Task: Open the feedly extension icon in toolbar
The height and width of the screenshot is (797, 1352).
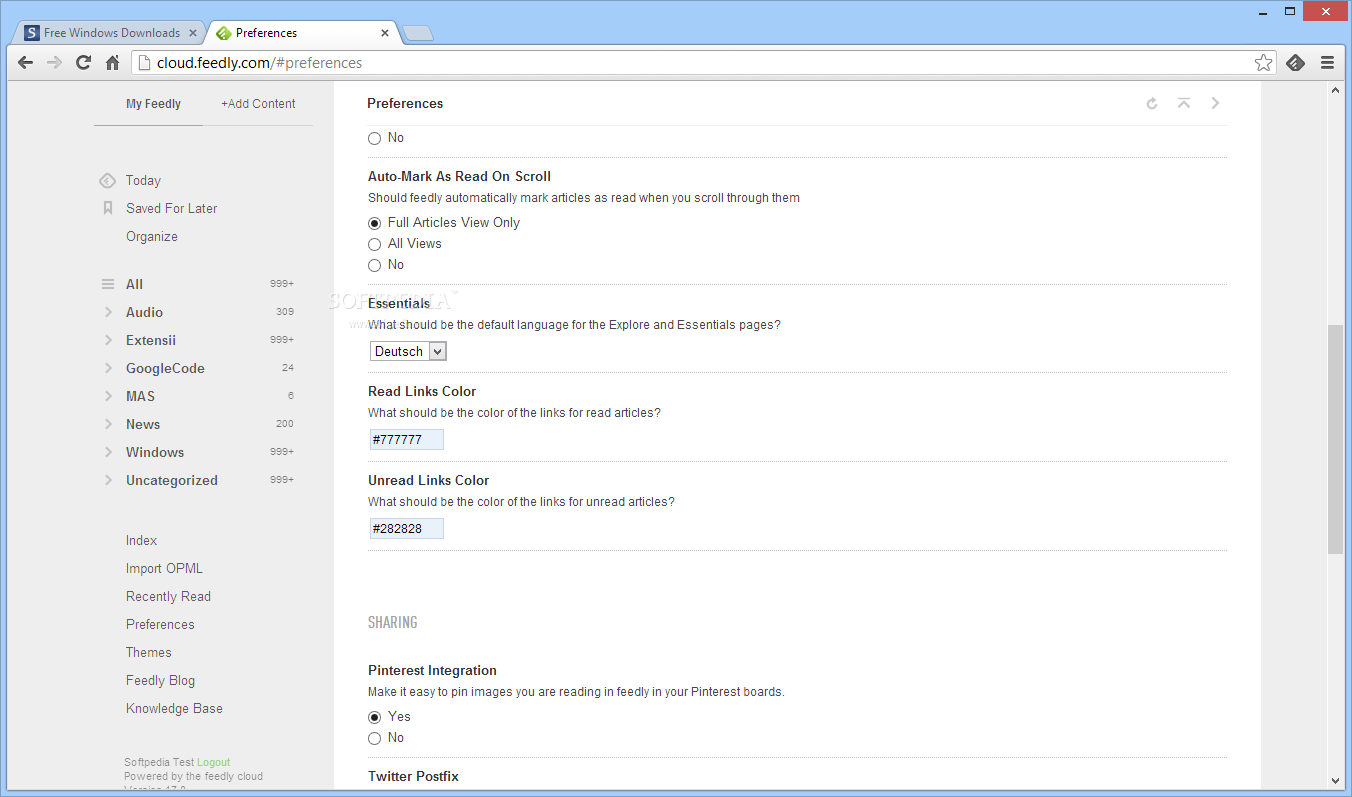Action: [x=1296, y=62]
